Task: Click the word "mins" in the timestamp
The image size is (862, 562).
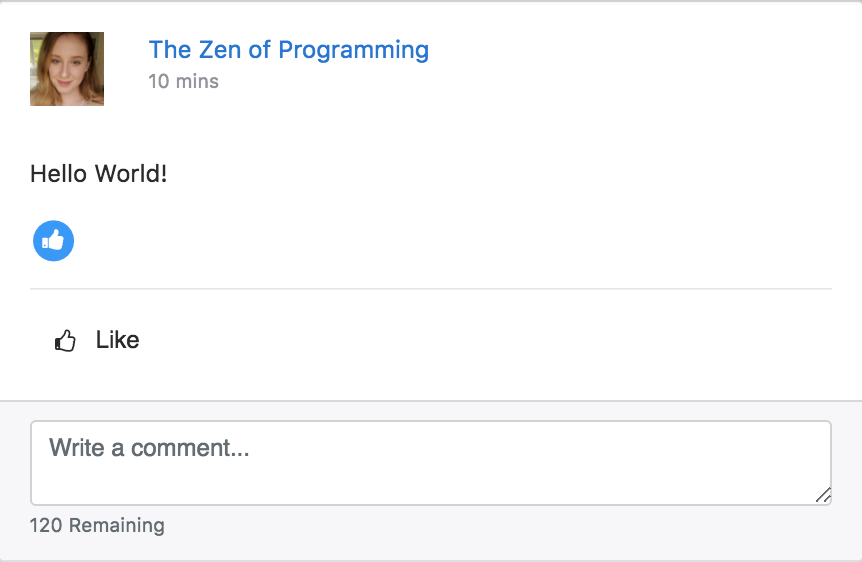Action: (x=197, y=81)
